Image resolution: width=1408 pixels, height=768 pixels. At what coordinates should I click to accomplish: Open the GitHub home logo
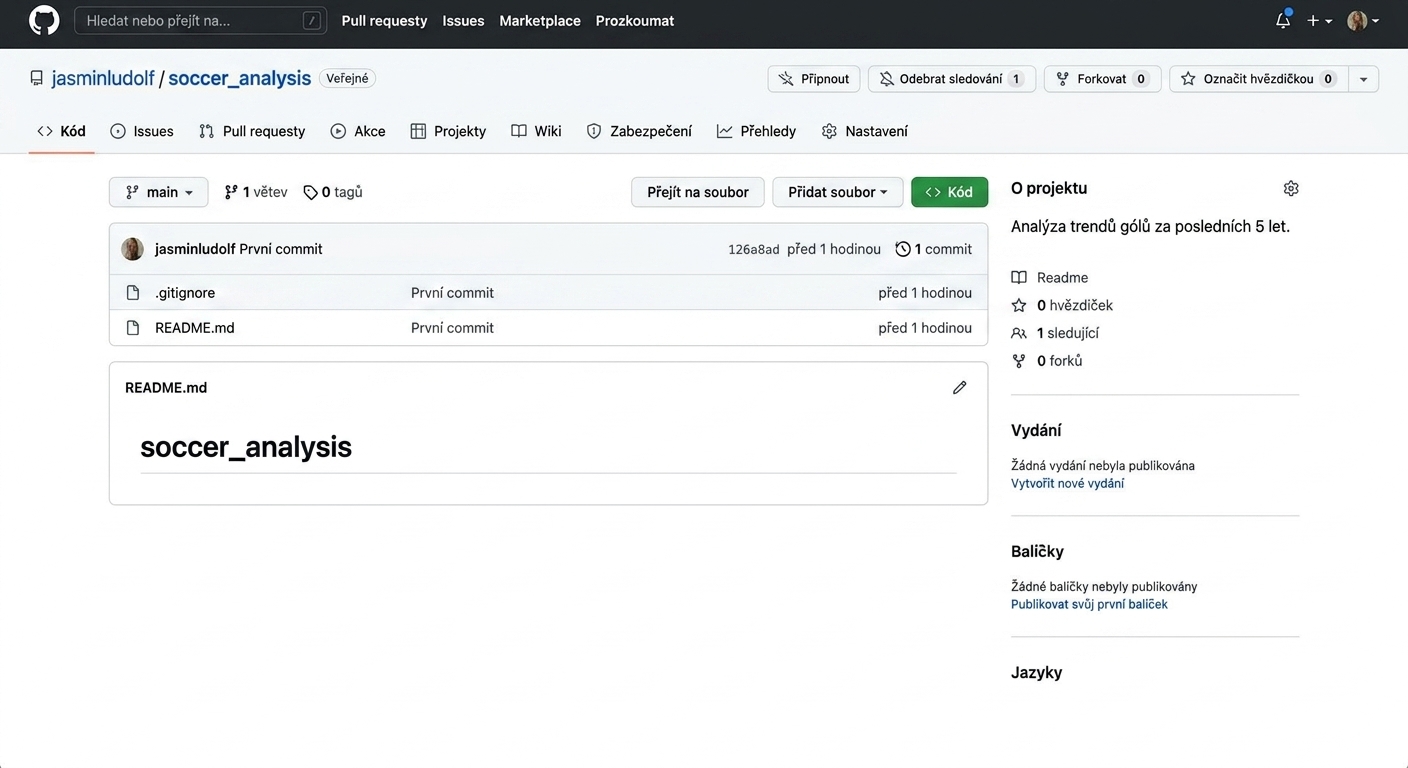click(x=44, y=20)
